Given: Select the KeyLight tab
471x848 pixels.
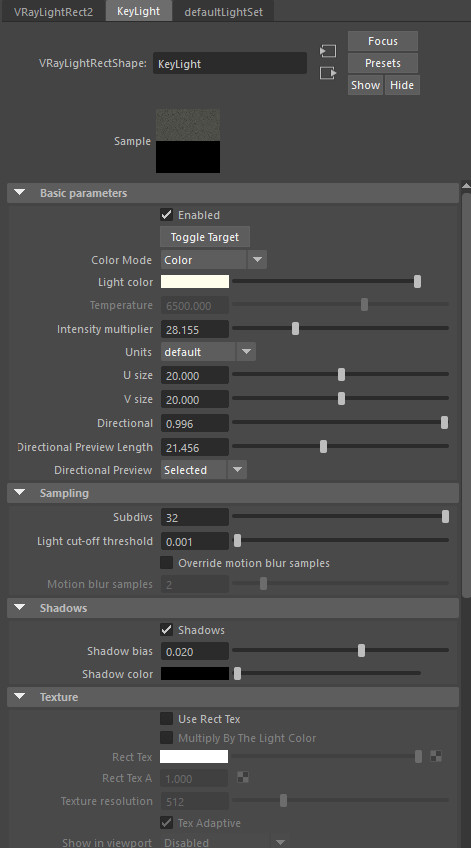Looking at the screenshot, I should tap(138, 11).
